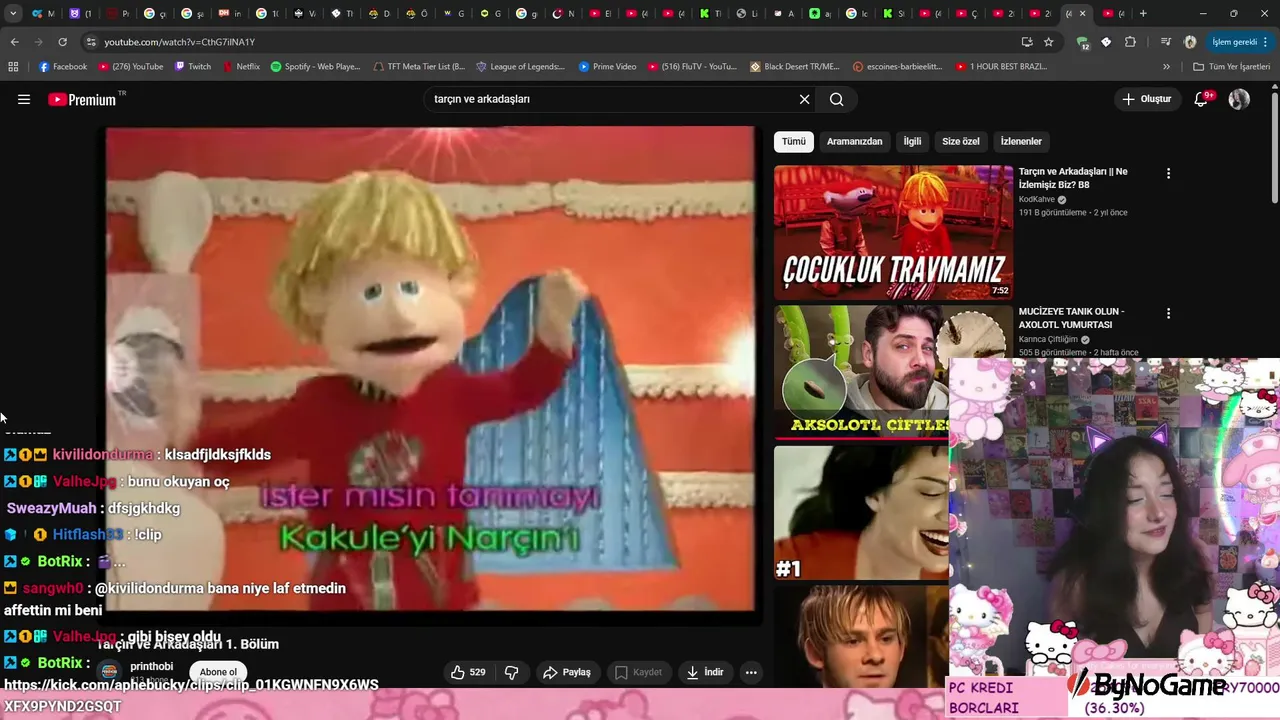Screen dimensions: 1280x720
Task: Open Chrome extensions puzzle icon
Action: pyautogui.click(x=1130, y=42)
